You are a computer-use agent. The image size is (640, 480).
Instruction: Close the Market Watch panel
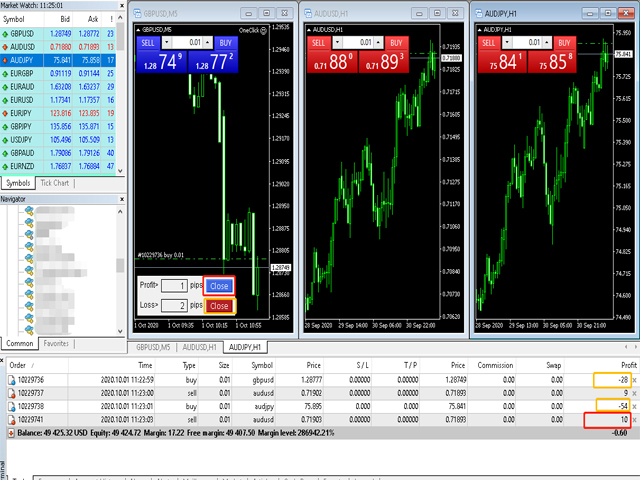tap(122, 6)
